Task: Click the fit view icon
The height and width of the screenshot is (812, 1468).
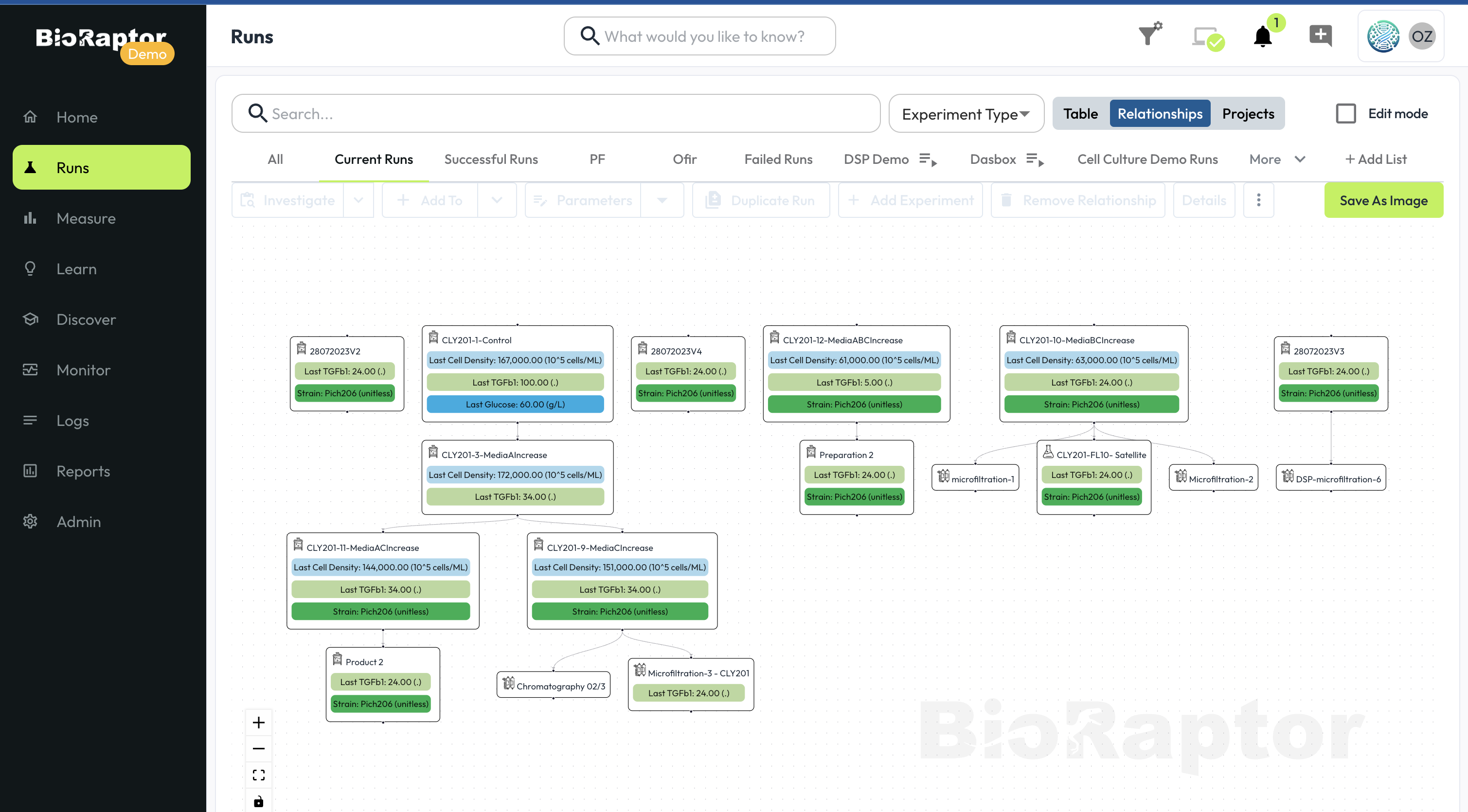Action: pos(258,775)
